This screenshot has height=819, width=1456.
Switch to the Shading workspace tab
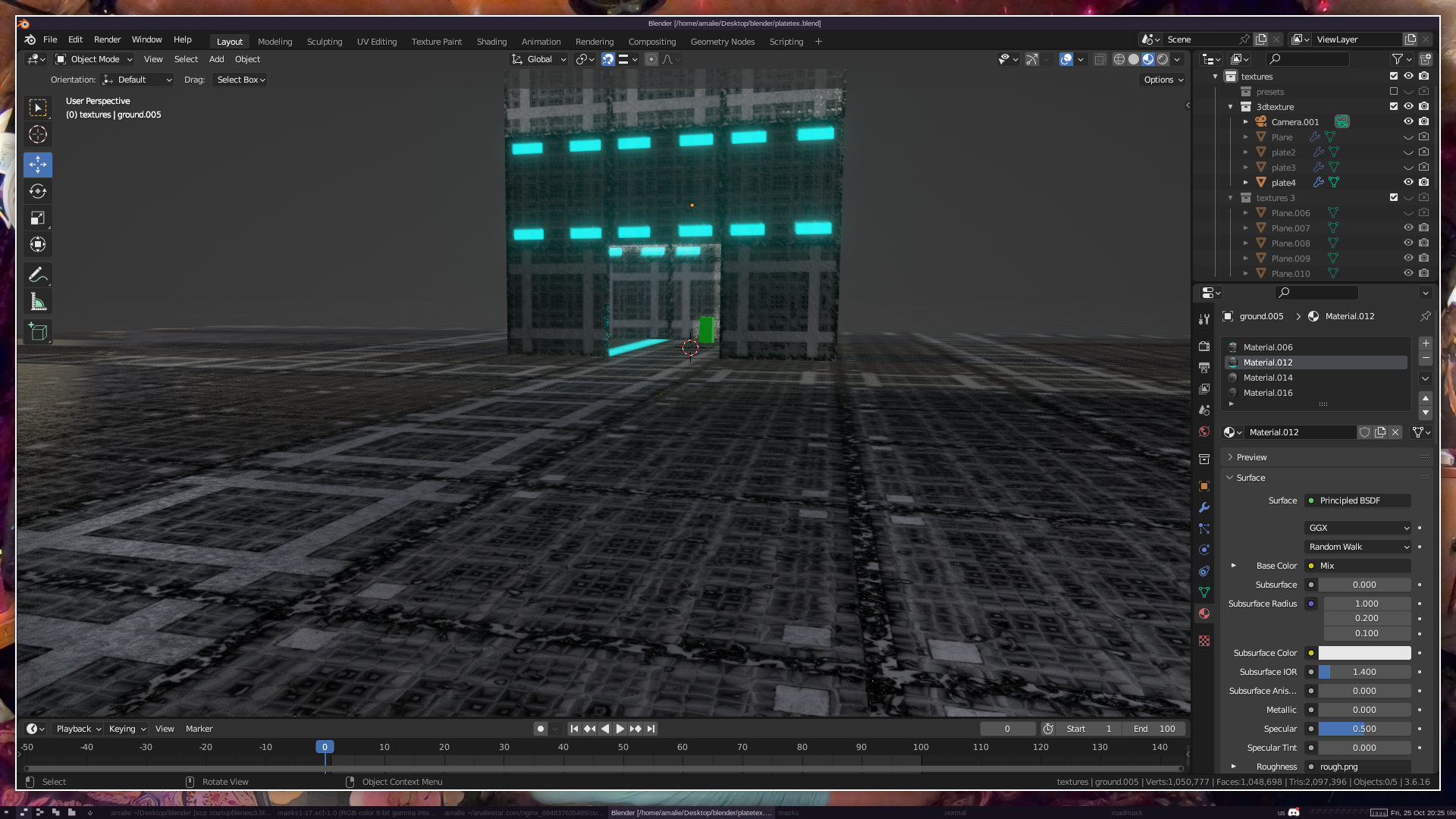[x=491, y=42]
